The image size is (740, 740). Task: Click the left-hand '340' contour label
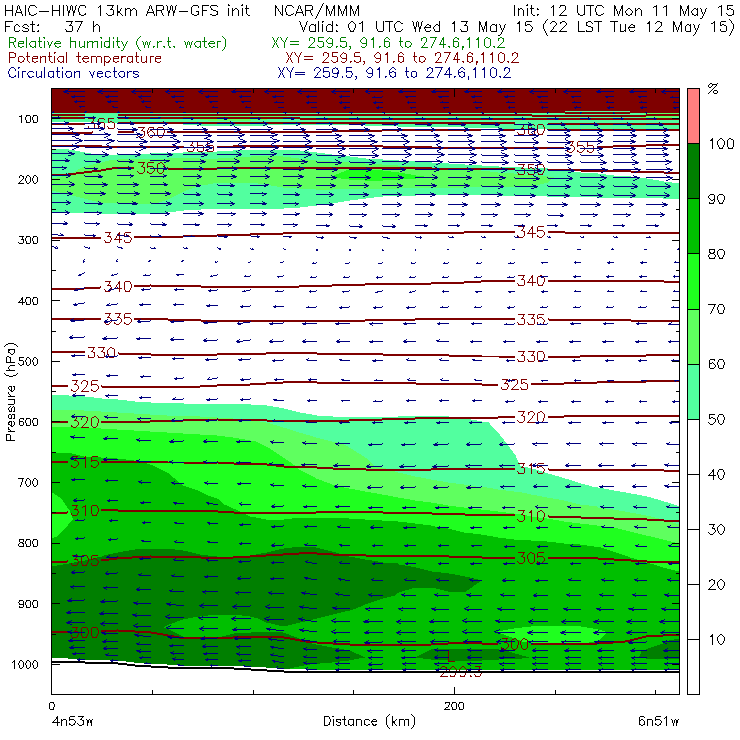coord(118,286)
